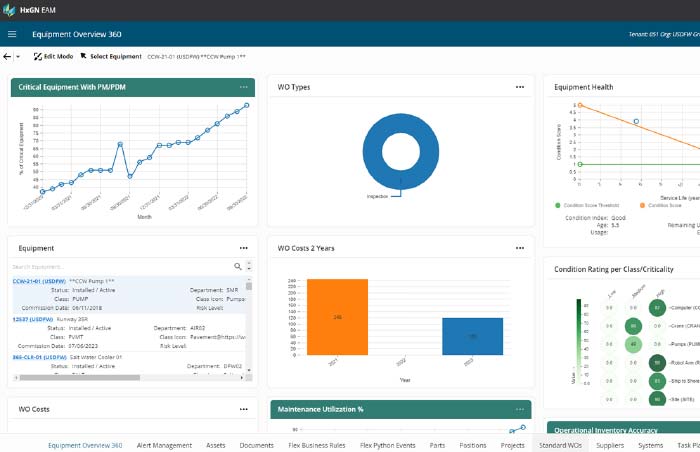
Task: Open Critical Equipment card options menu
Action: (243, 87)
